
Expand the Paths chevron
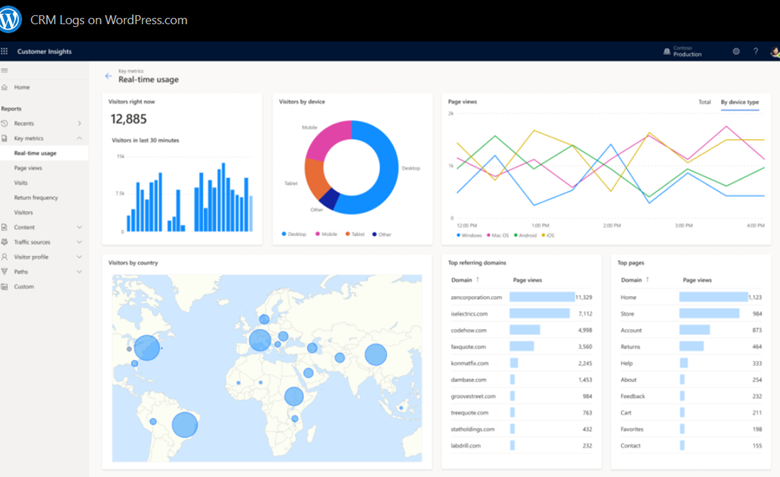[x=79, y=272]
